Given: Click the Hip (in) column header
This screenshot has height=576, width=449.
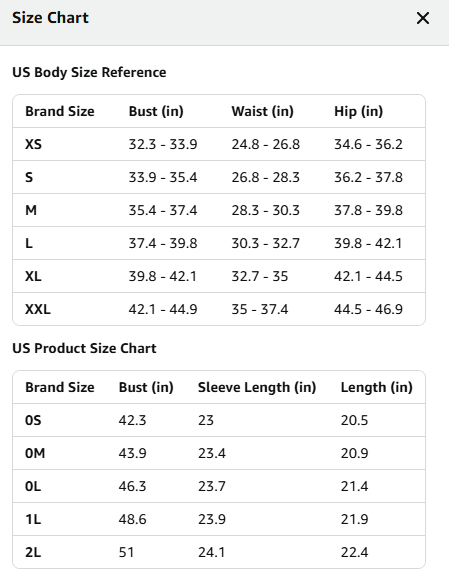Looking at the screenshot, I should (x=358, y=111).
